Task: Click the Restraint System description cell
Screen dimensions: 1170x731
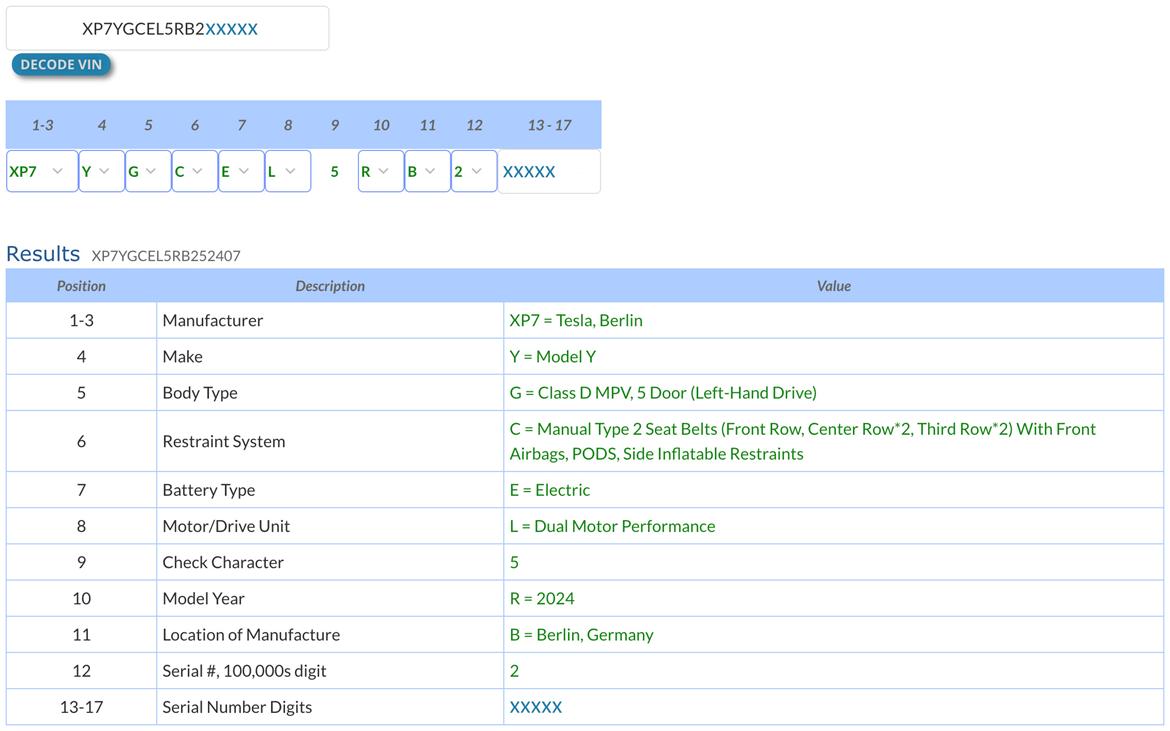Action: click(x=330, y=441)
